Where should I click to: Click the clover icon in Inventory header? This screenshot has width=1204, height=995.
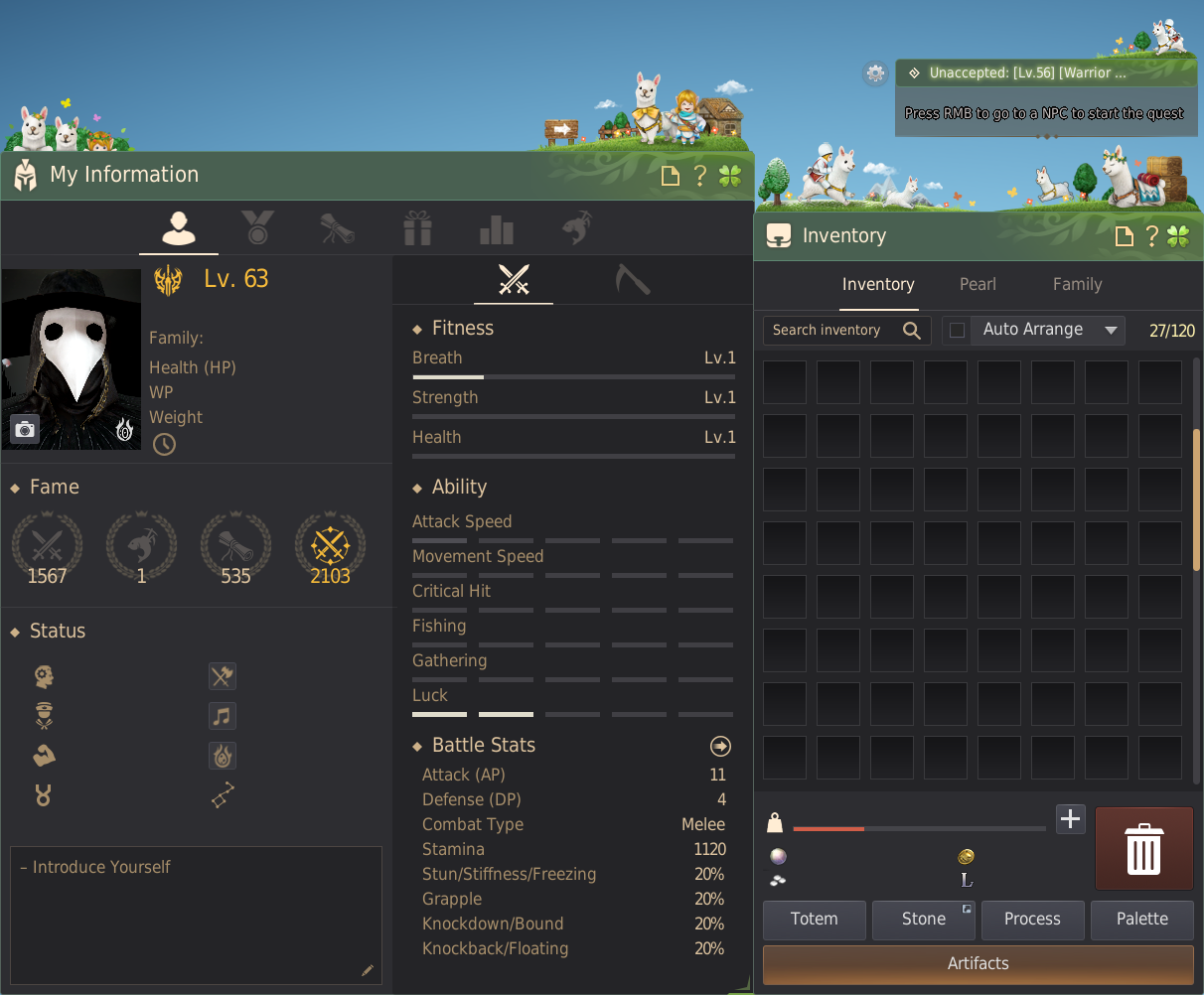[x=1178, y=236]
